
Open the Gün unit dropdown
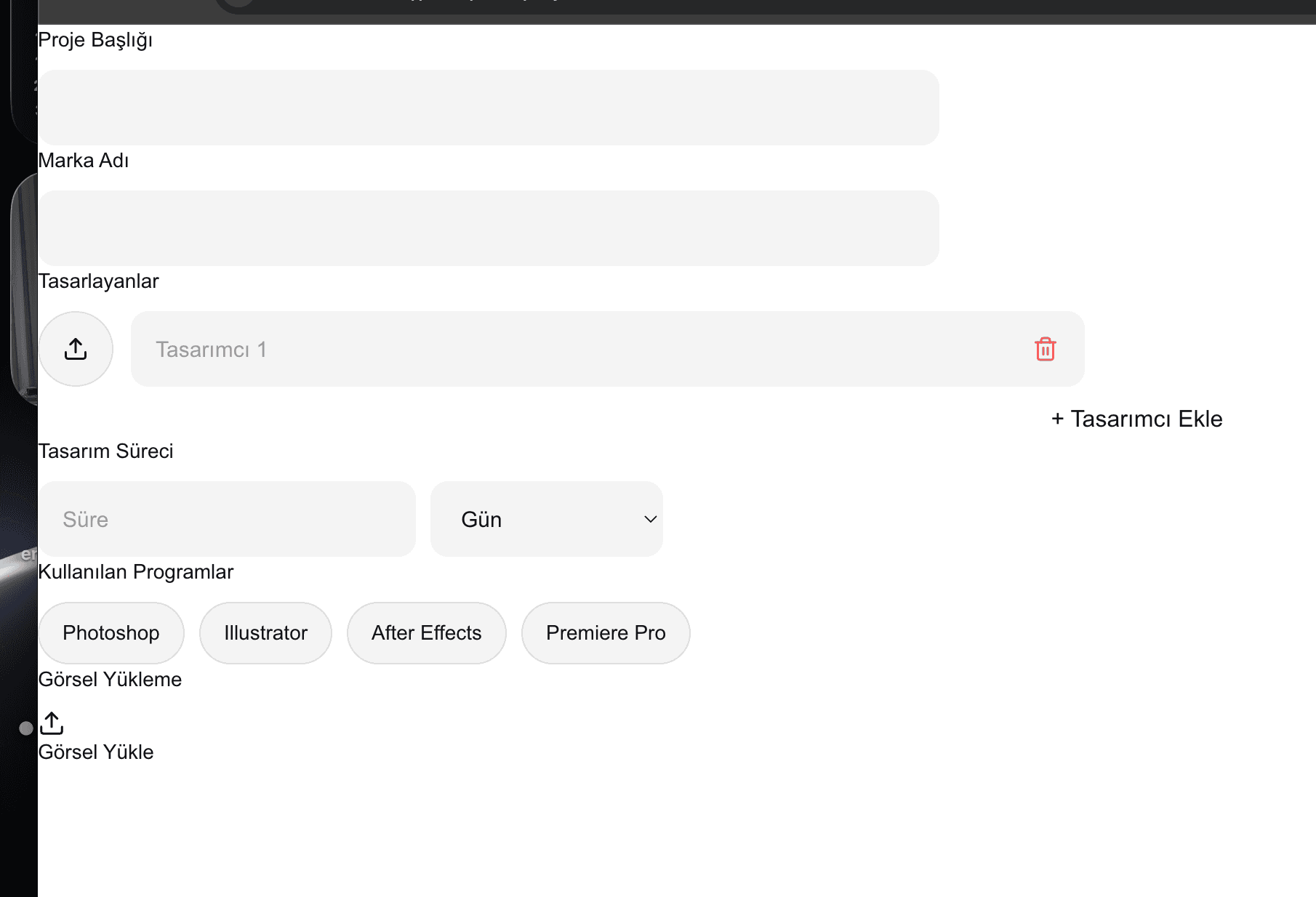point(547,519)
